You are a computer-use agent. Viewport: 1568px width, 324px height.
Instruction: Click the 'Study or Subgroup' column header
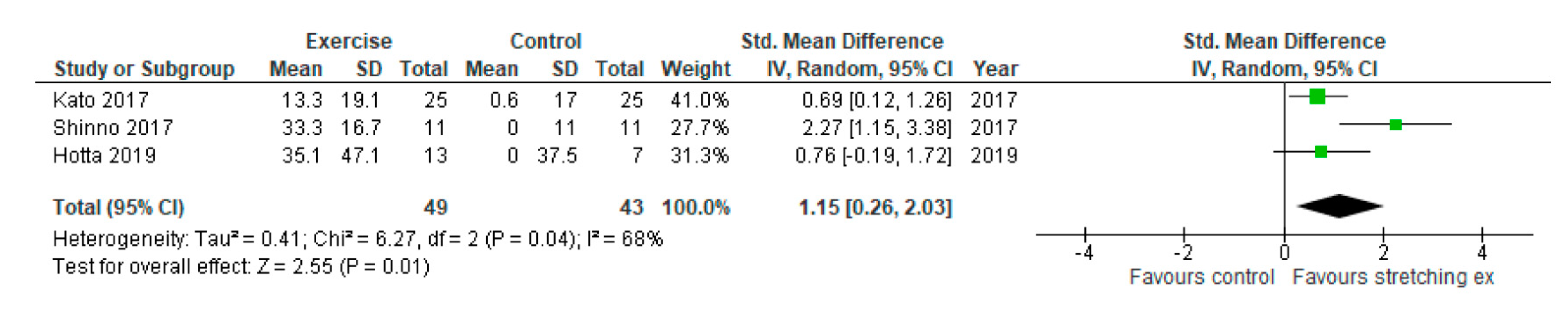(144, 69)
